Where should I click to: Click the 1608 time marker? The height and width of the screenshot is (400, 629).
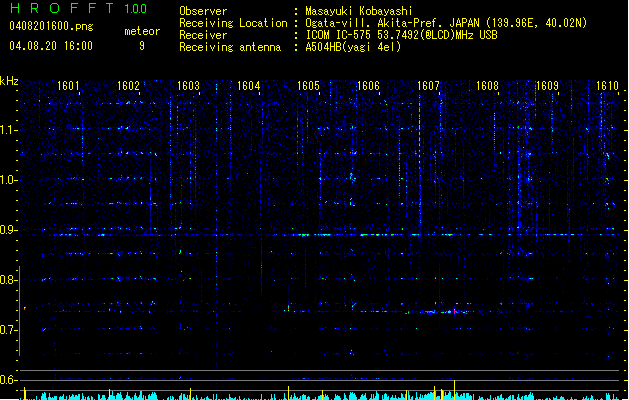pyautogui.click(x=487, y=86)
